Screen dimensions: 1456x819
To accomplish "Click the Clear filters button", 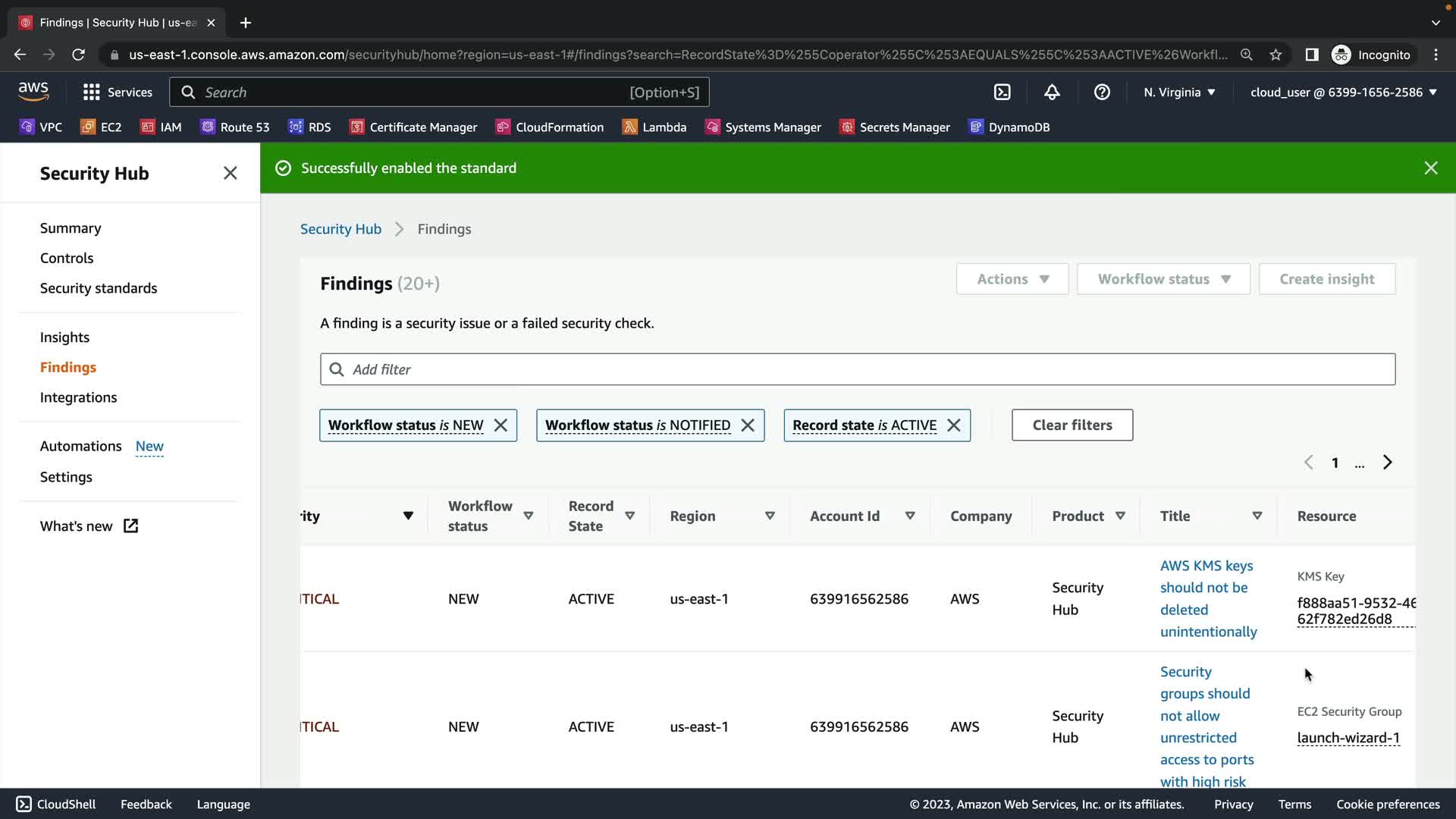I will (1072, 425).
